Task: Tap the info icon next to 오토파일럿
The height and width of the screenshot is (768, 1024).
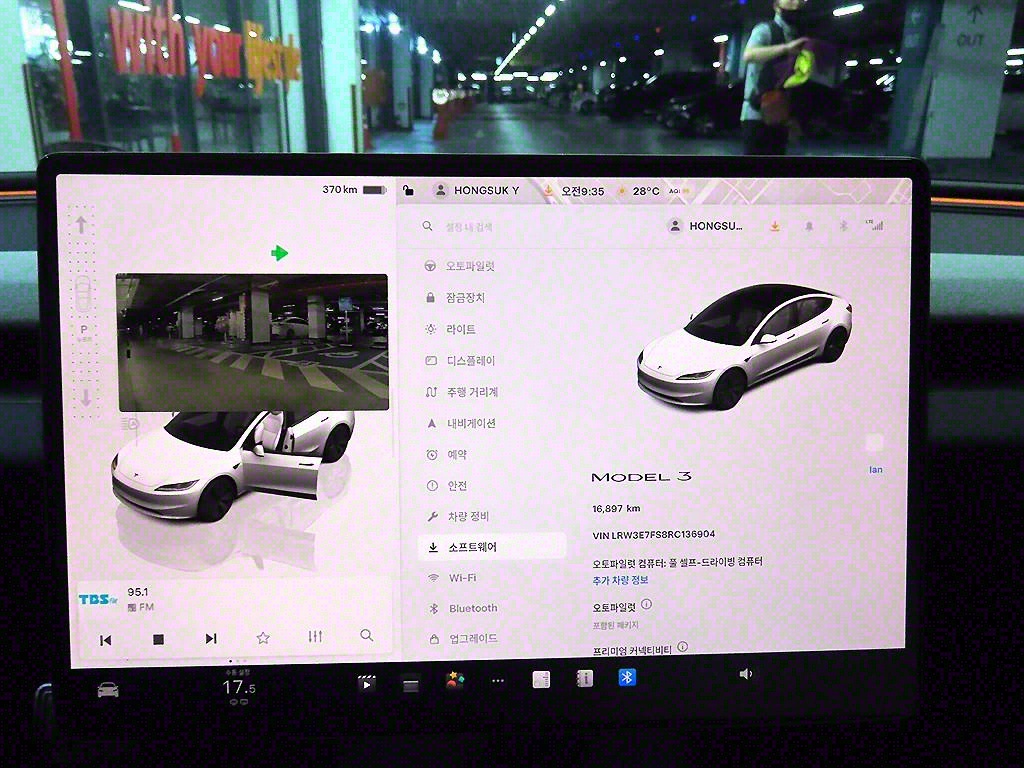Action: click(x=647, y=605)
